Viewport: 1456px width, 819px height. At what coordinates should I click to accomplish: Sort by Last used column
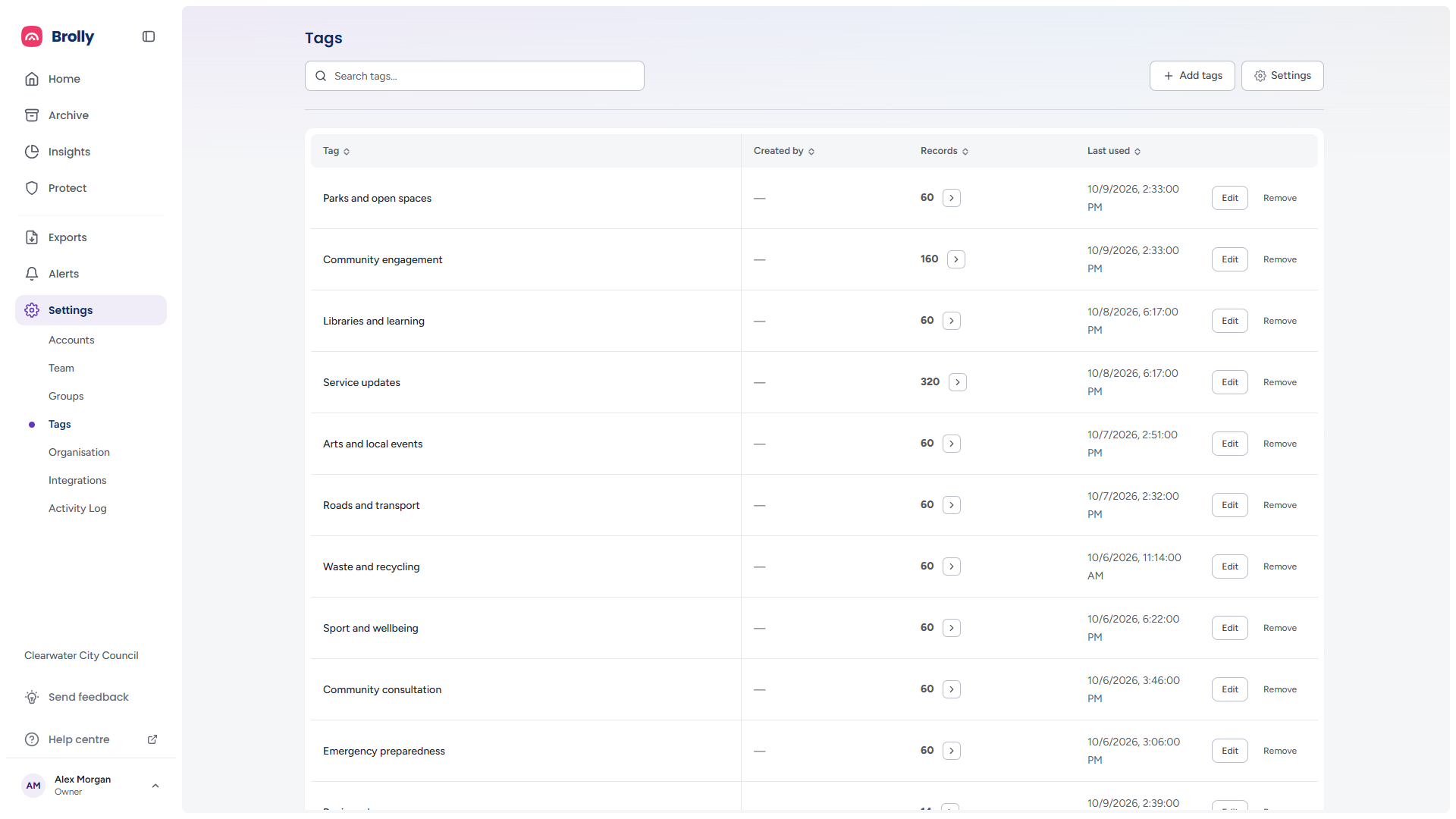1114,151
